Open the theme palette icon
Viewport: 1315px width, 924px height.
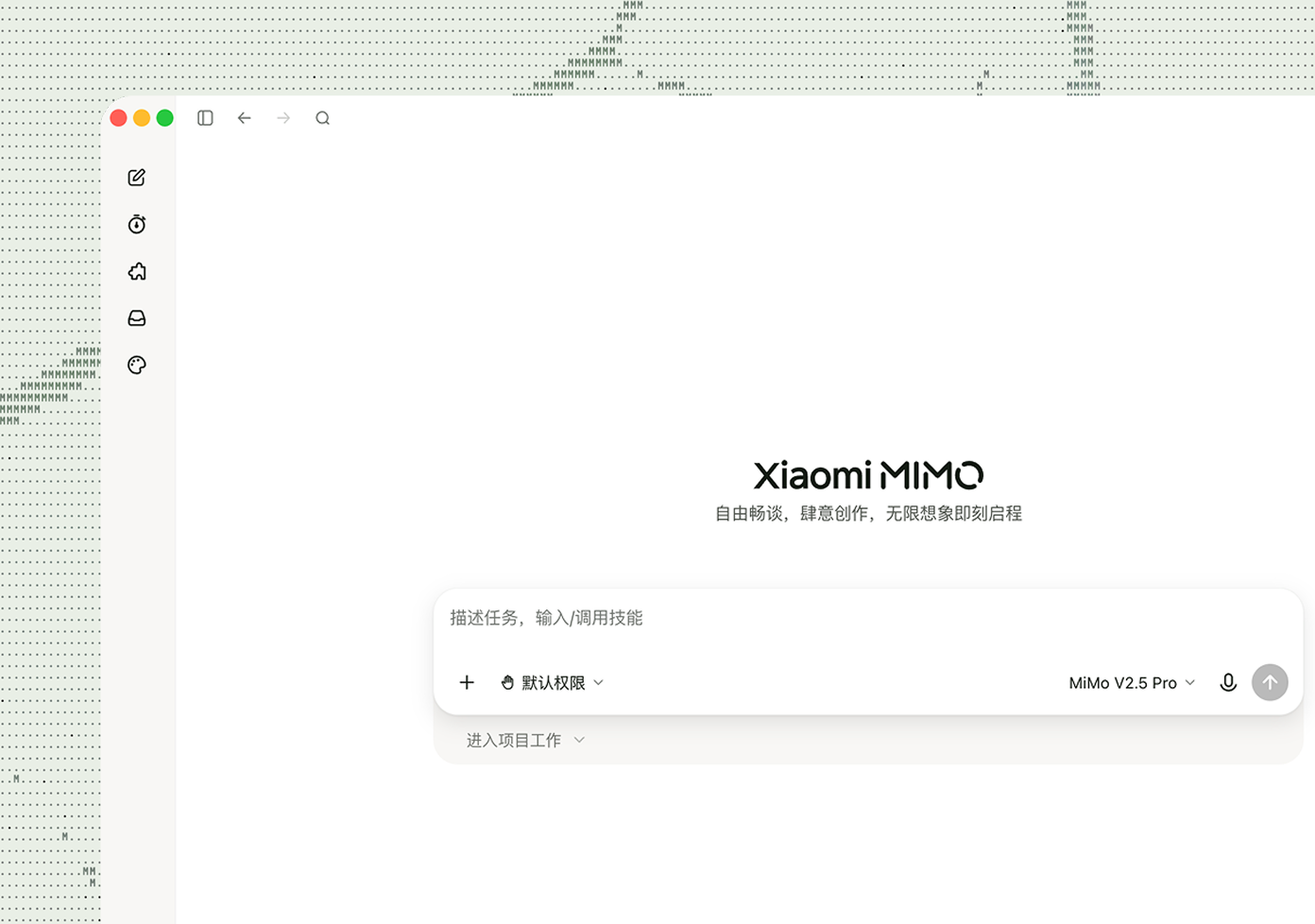pyautogui.click(x=137, y=365)
